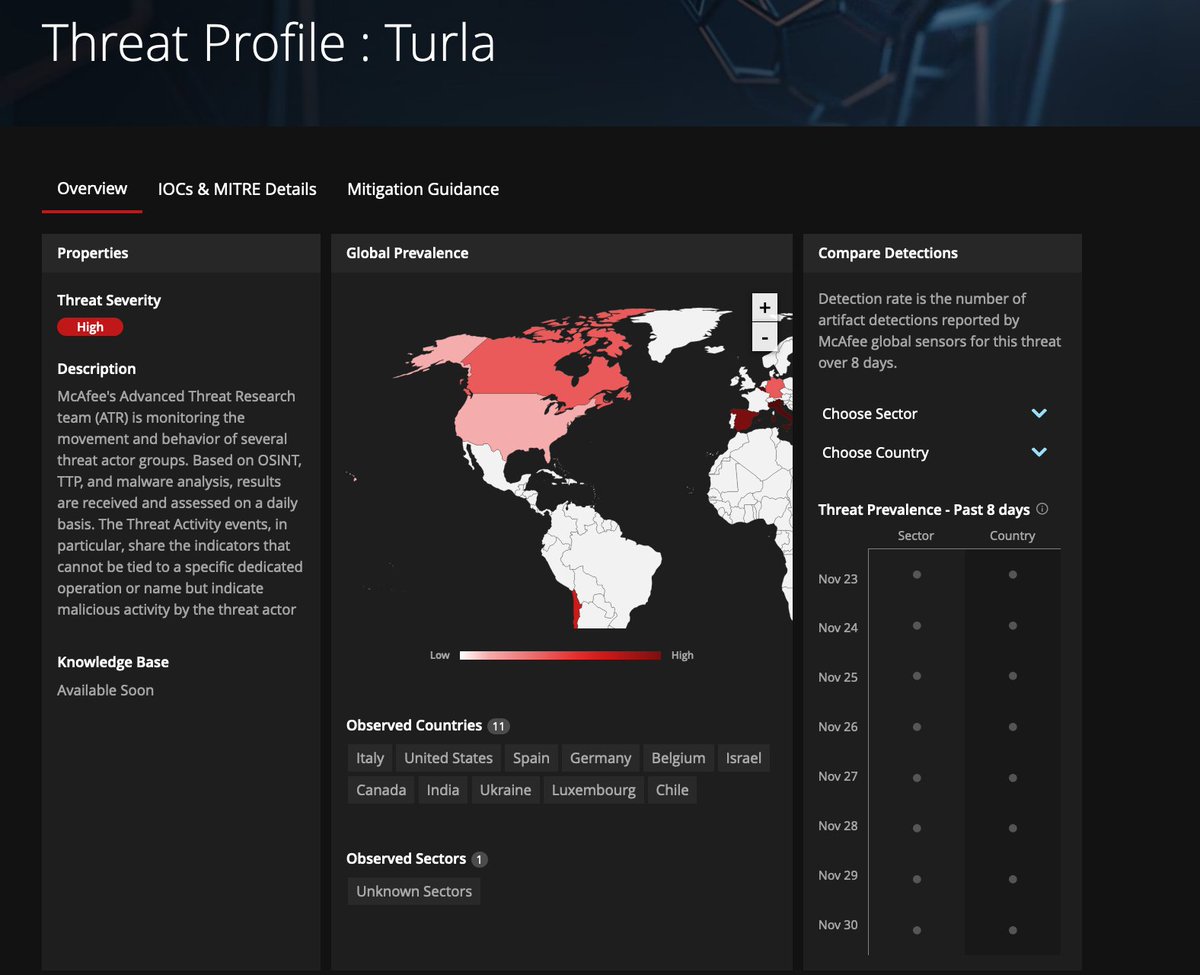Click the Sector column header
The height and width of the screenshot is (975, 1200).
916,536
